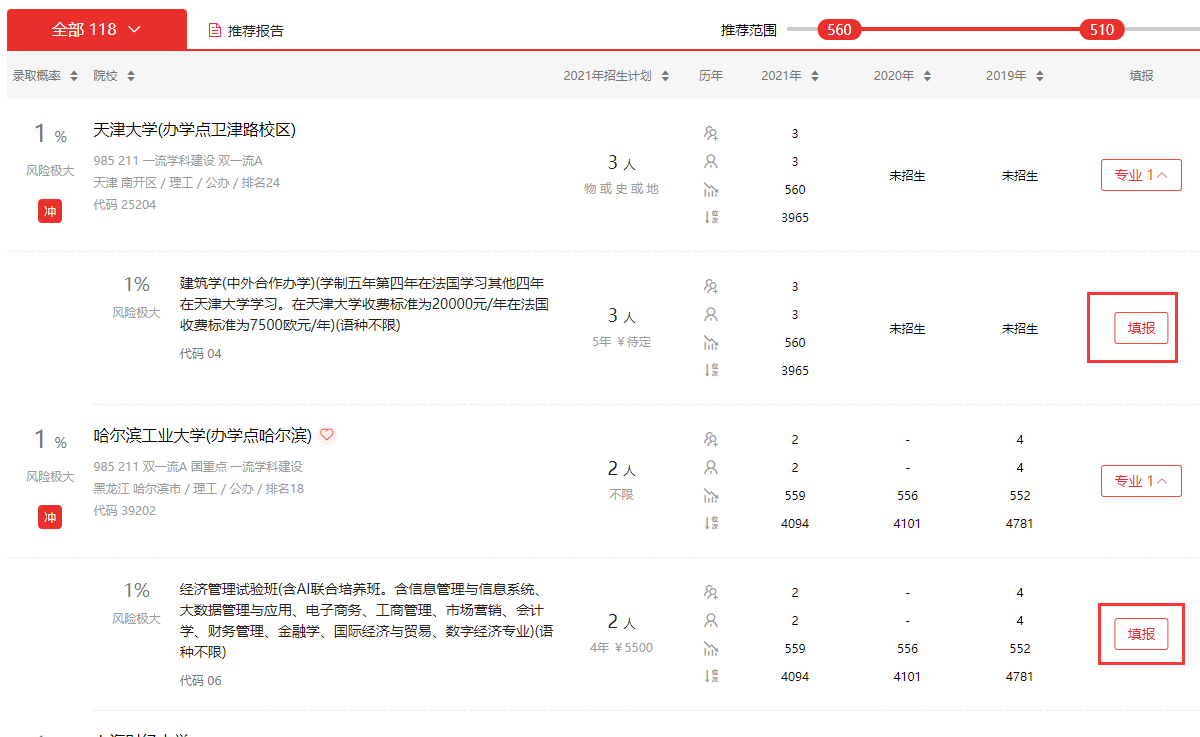Click 填报 column header text
1200x737 pixels.
[x=1141, y=76]
